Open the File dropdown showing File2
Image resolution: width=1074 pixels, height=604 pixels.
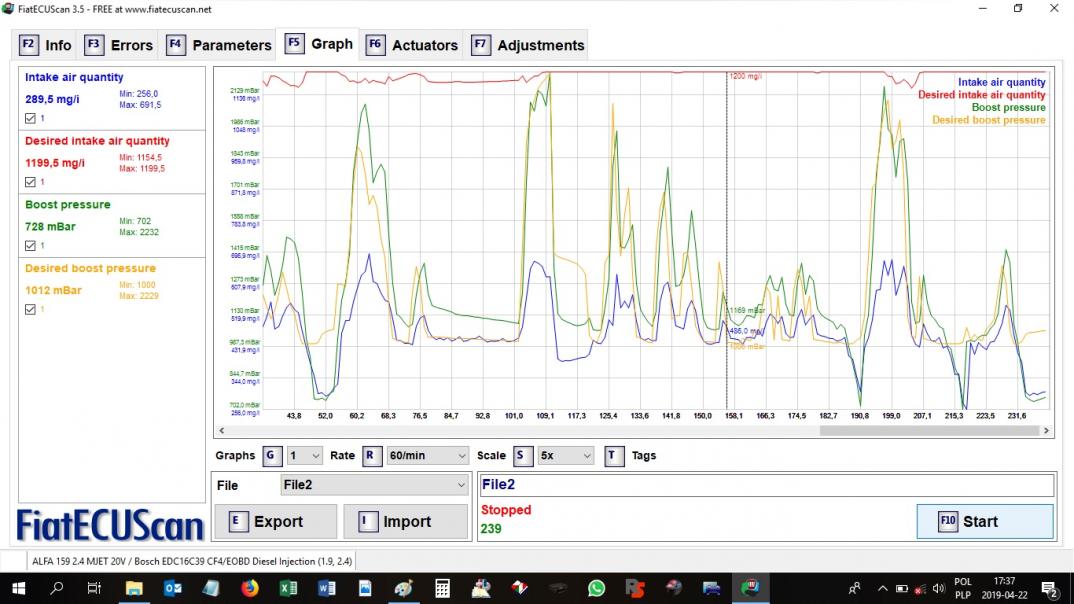374,485
